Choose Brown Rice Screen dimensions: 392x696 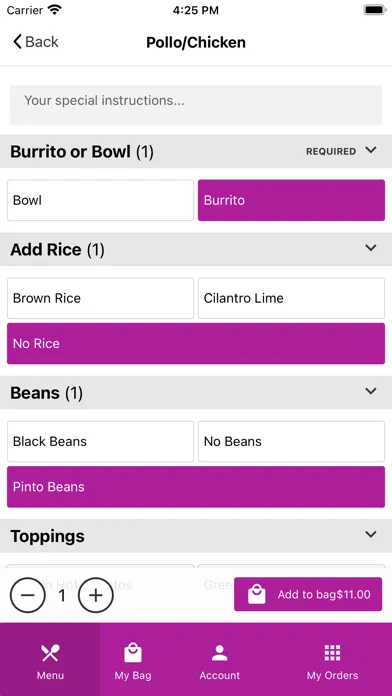tap(100, 298)
